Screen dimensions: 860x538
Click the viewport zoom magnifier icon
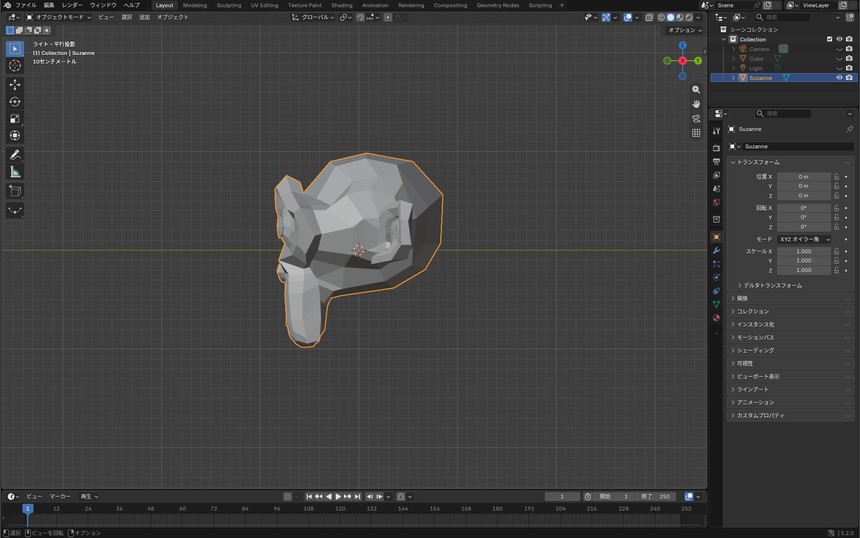[696, 89]
